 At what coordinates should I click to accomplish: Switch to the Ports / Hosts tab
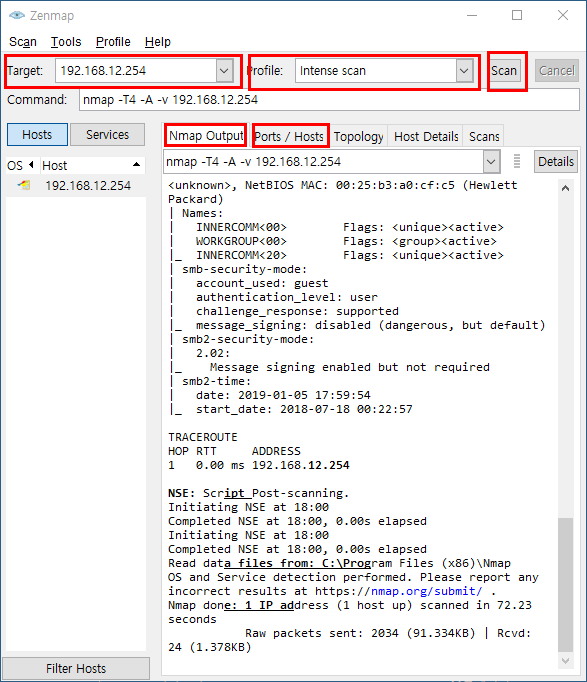click(x=289, y=137)
